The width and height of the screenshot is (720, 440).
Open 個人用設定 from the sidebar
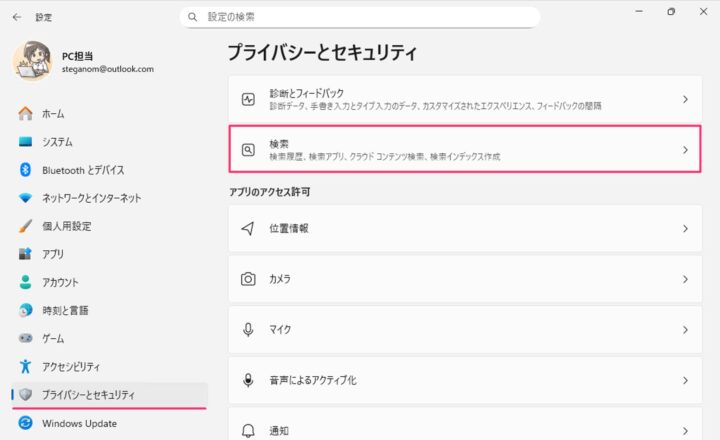(67, 226)
